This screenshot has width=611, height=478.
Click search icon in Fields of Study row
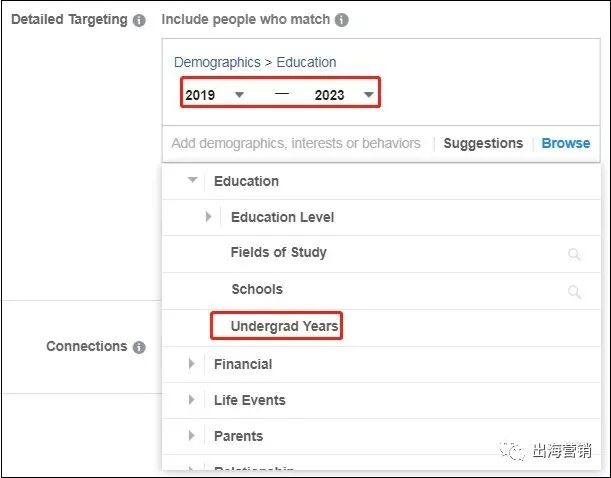pyautogui.click(x=574, y=255)
